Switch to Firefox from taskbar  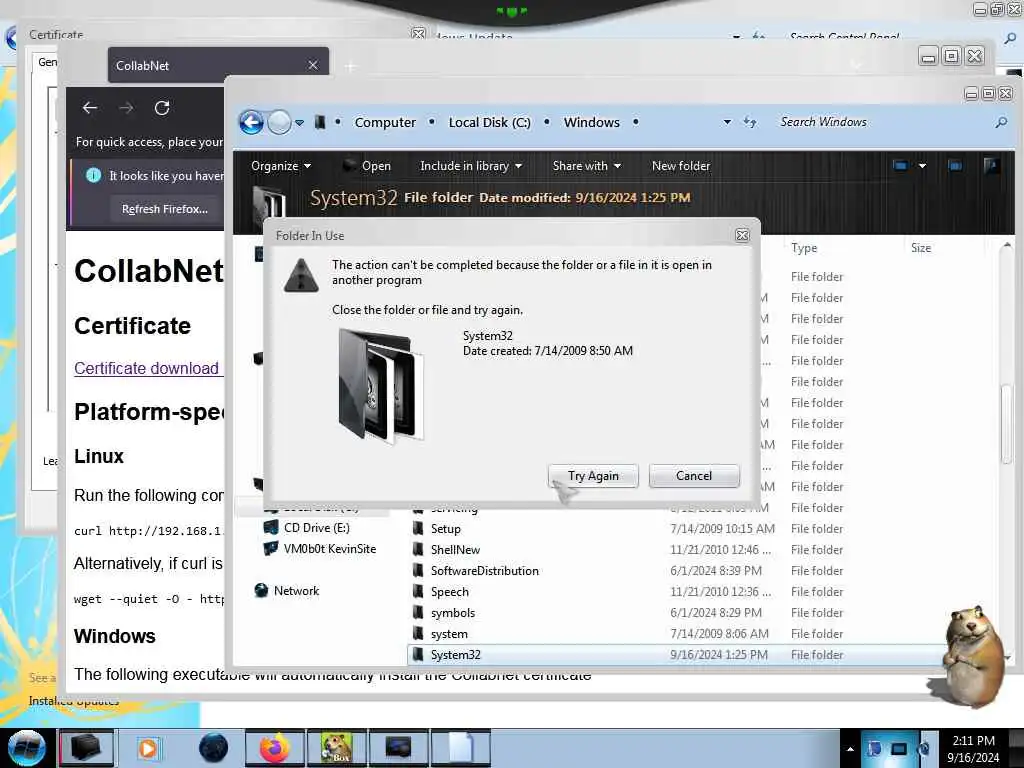[274, 748]
